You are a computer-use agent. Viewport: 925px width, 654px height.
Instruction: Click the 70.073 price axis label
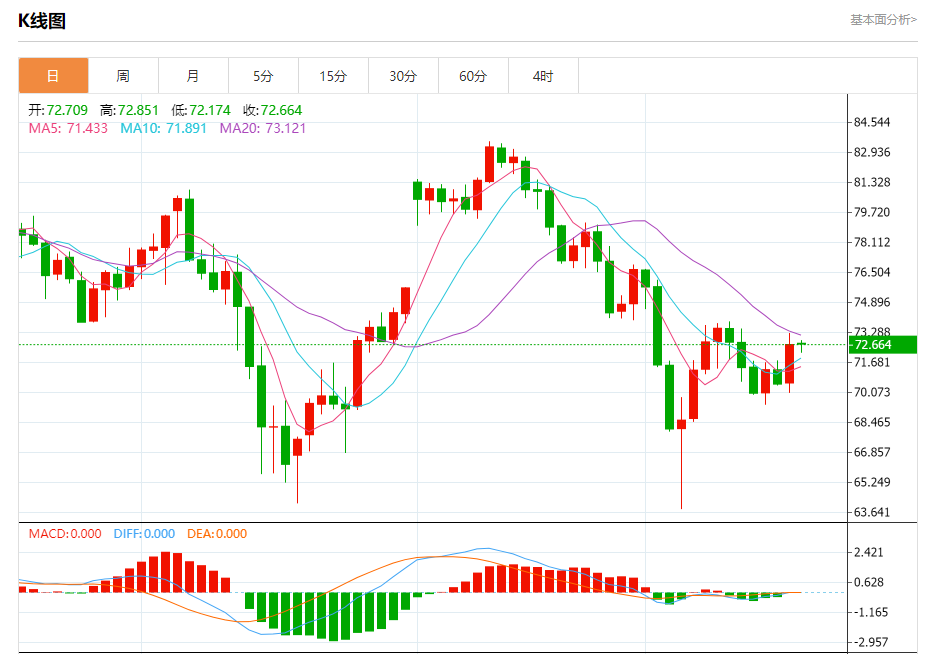[x=872, y=392]
